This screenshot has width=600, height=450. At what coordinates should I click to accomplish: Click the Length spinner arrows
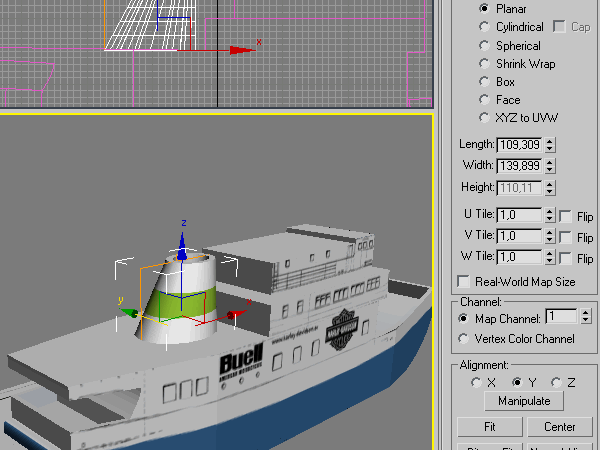click(x=550, y=145)
